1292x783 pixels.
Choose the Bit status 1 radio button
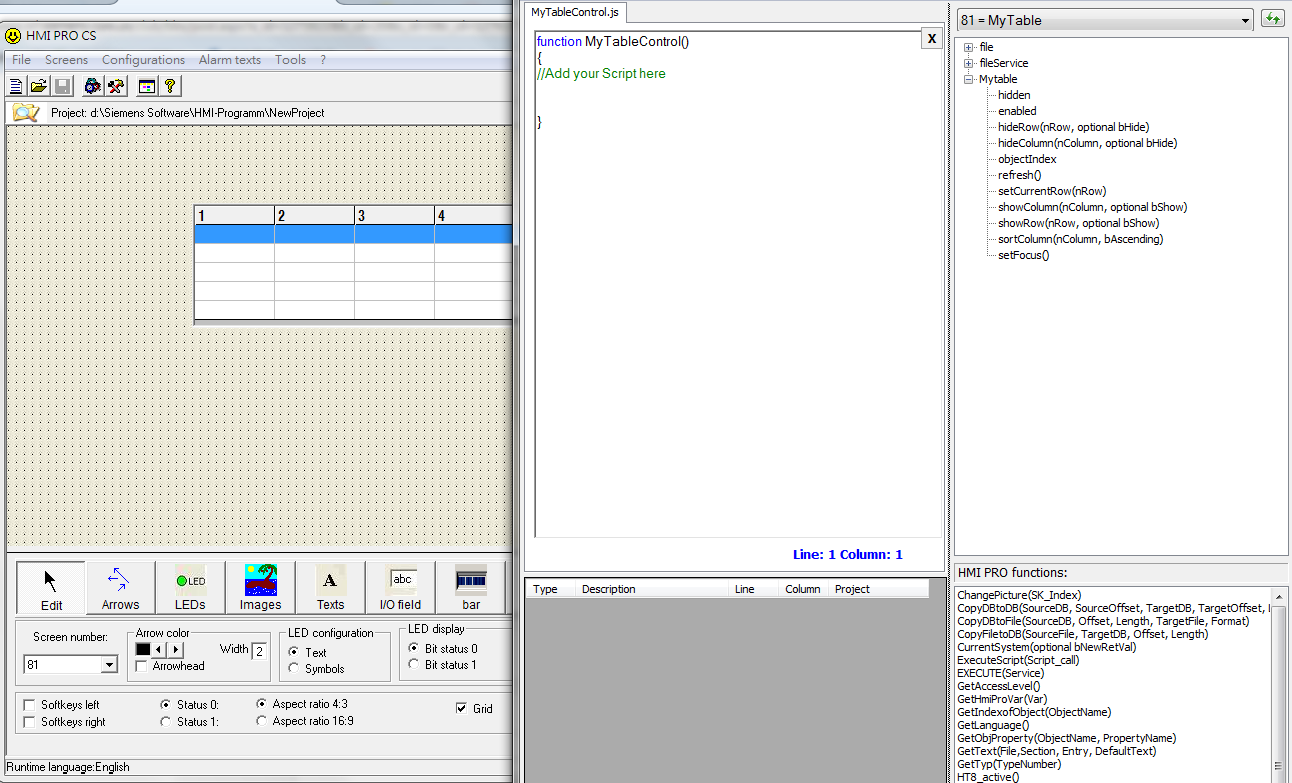pyautogui.click(x=413, y=664)
